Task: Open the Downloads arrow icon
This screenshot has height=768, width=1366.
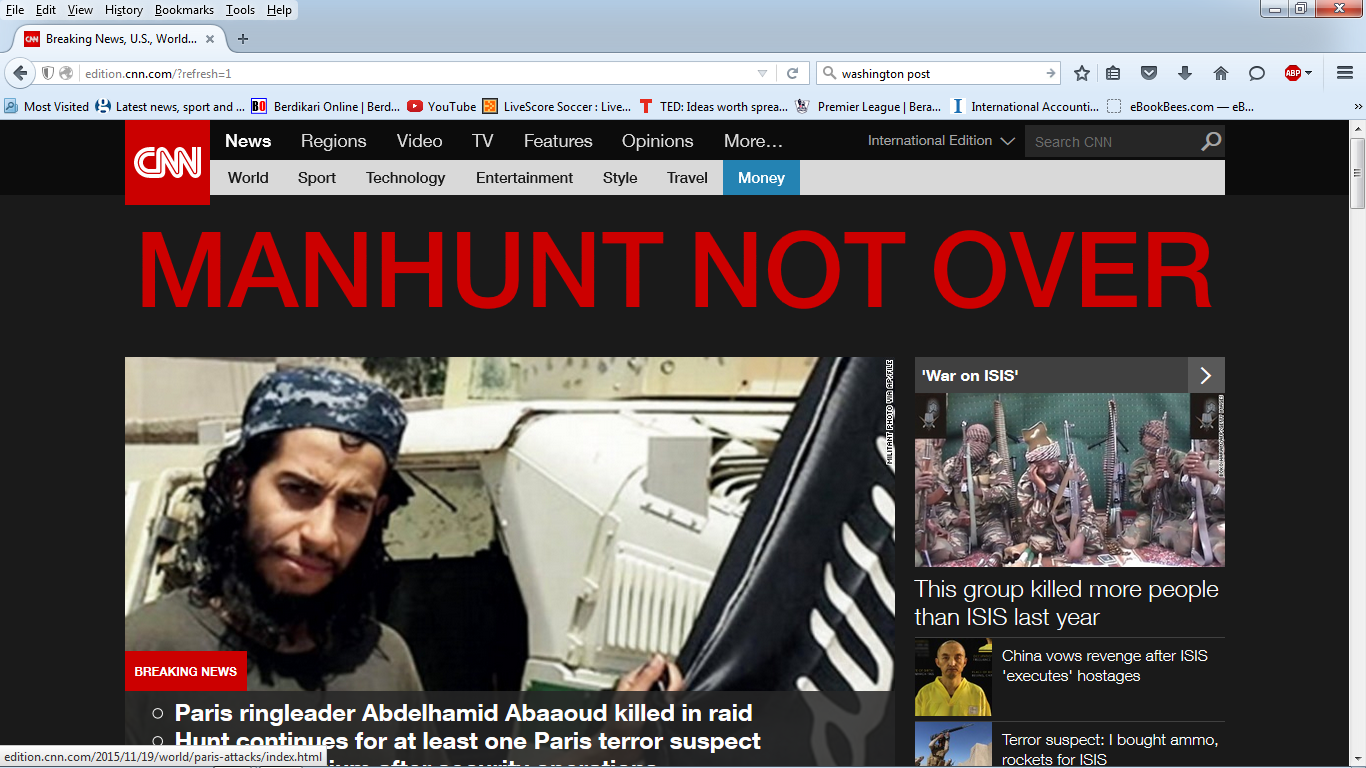Action: click(x=1185, y=73)
